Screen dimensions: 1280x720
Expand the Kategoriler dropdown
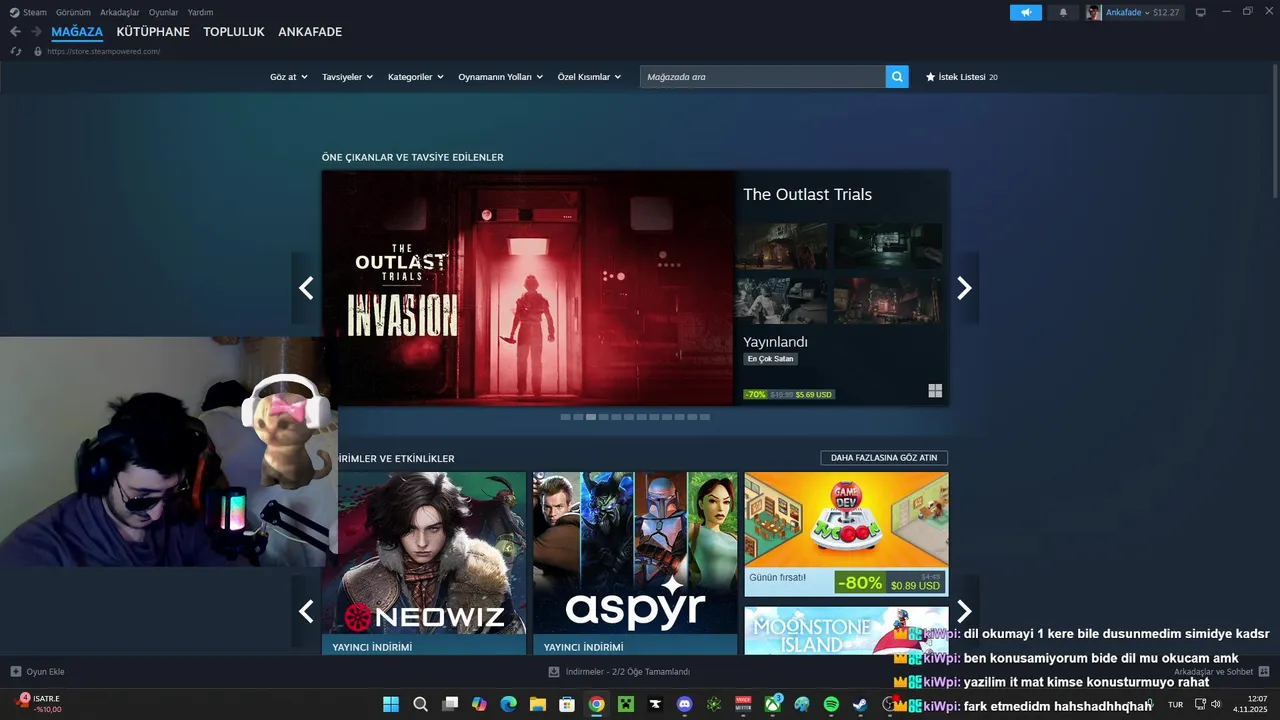tap(415, 77)
